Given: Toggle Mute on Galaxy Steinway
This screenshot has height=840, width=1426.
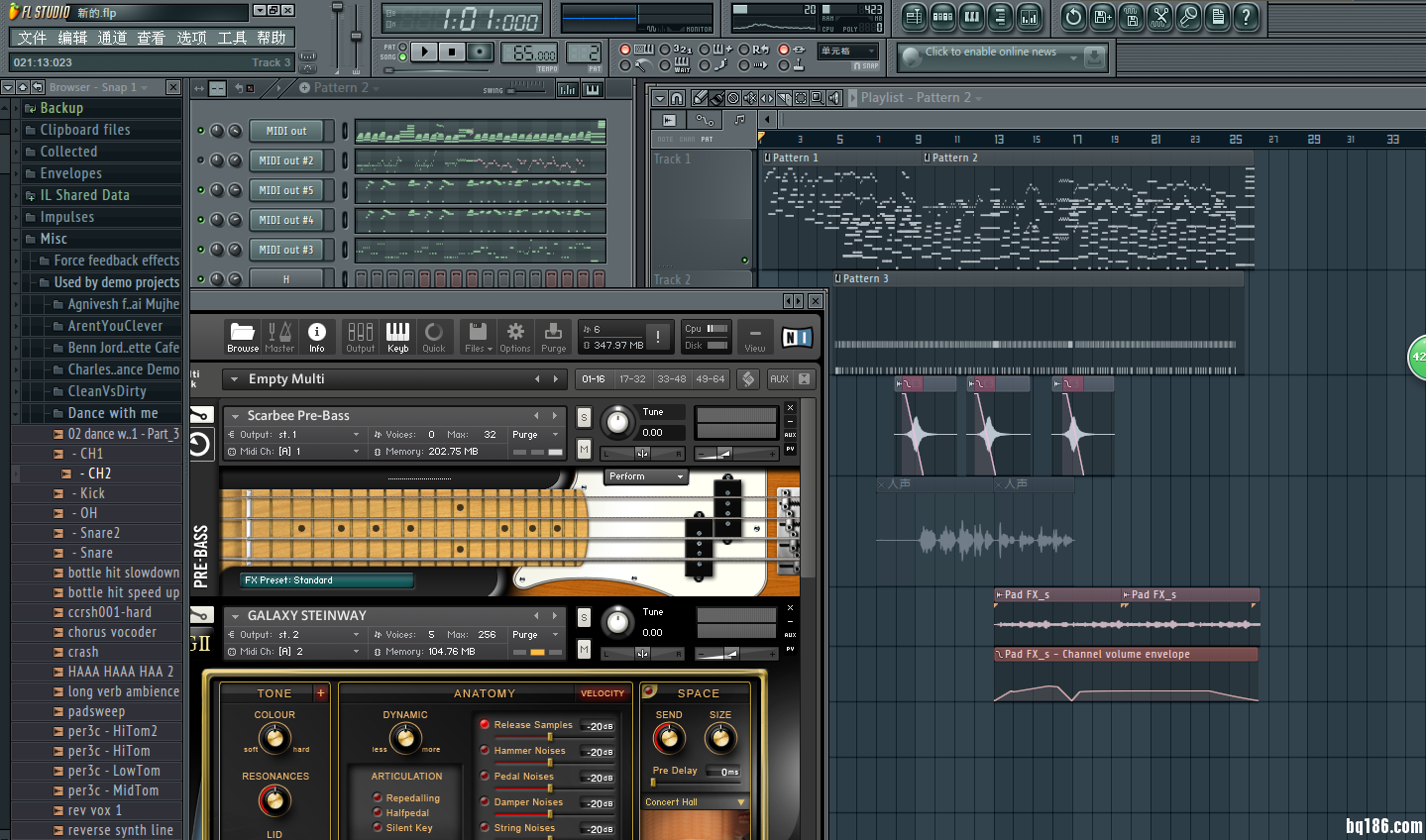Looking at the screenshot, I should [584, 649].
